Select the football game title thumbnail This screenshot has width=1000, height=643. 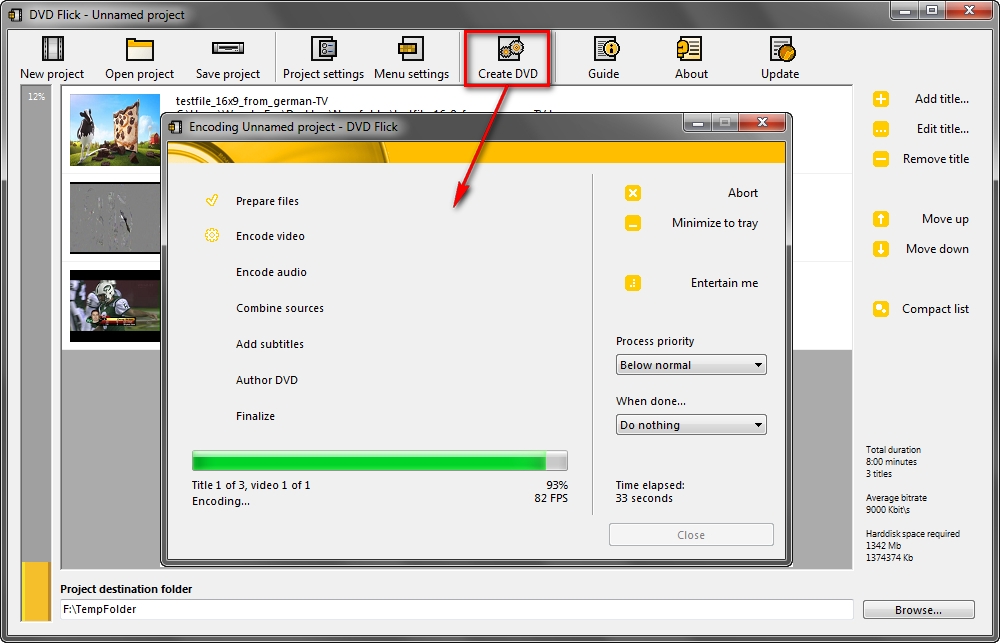[x=115, y=306]
